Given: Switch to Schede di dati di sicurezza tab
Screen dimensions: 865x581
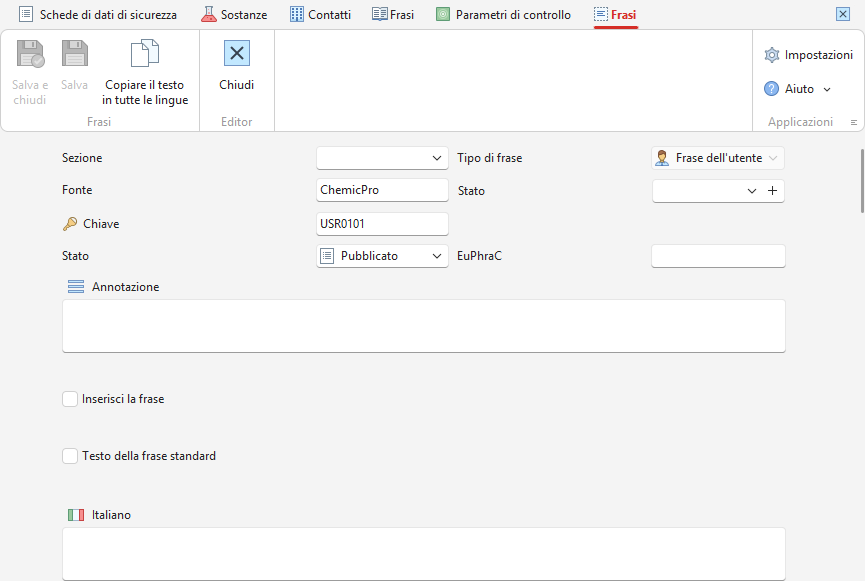Looking at the screenshot, I should (x=98, y=14).
